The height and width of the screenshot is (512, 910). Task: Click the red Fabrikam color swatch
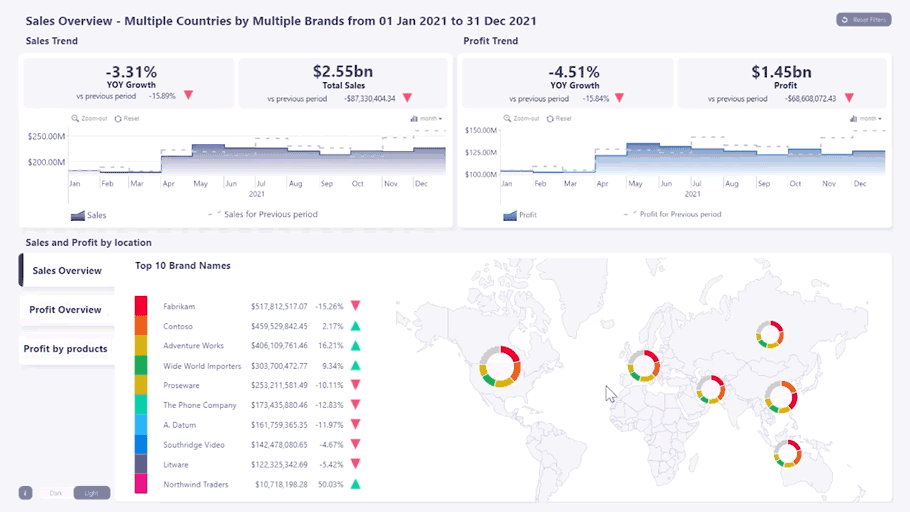tap(141, 306)
